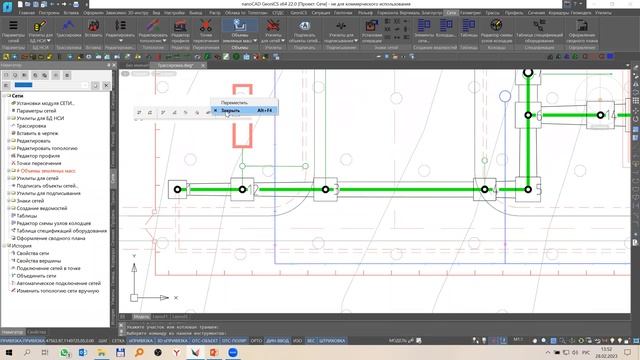Click Объемы земляных масс ribbon icon
The height and width of the screenshot is (360, 640).
tap(239, 26)
